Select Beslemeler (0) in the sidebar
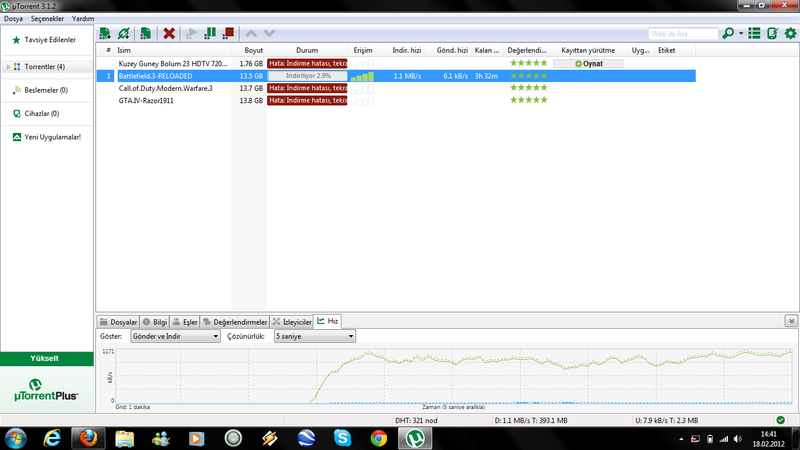Viewport: 800px width, 450px height. tap(46, 90)
